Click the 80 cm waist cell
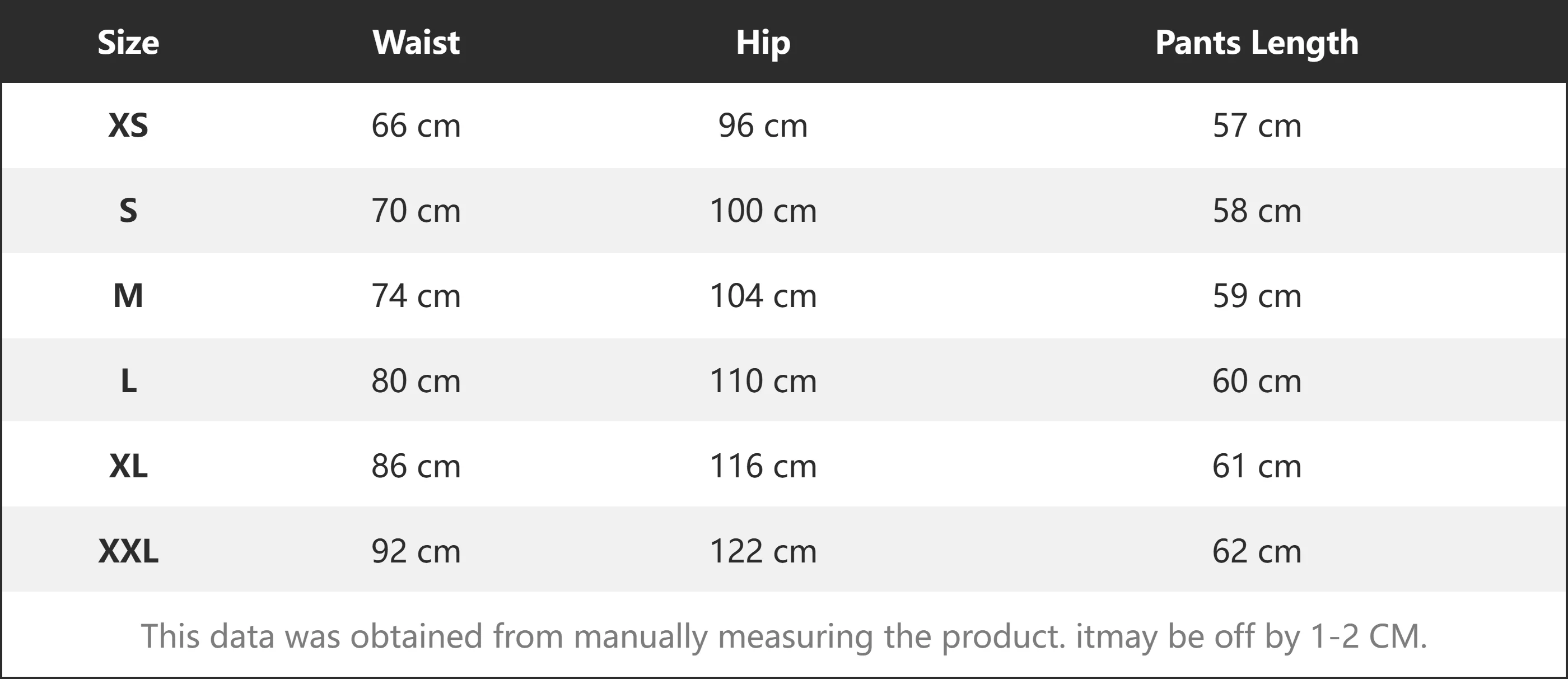This screenshot has height=679, width=1568. (416, 381)
